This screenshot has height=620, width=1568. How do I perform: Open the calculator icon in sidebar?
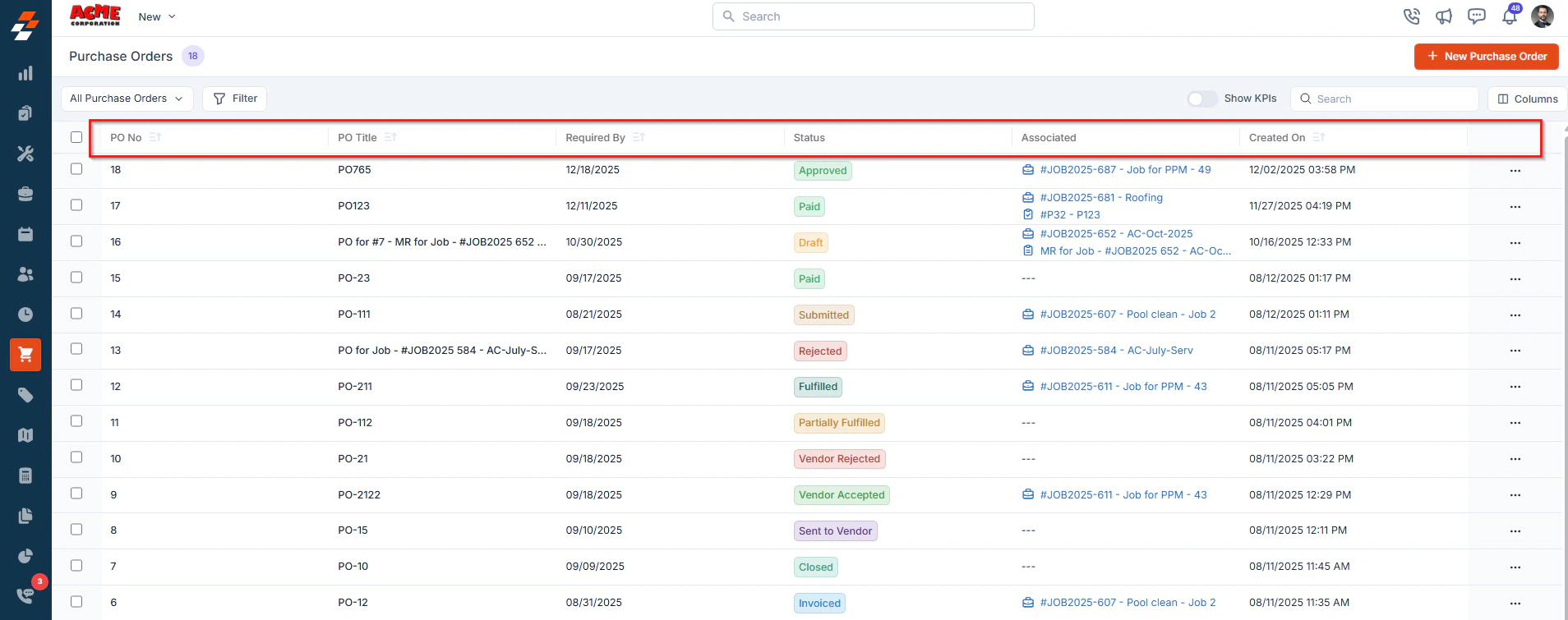pos(25,475)
